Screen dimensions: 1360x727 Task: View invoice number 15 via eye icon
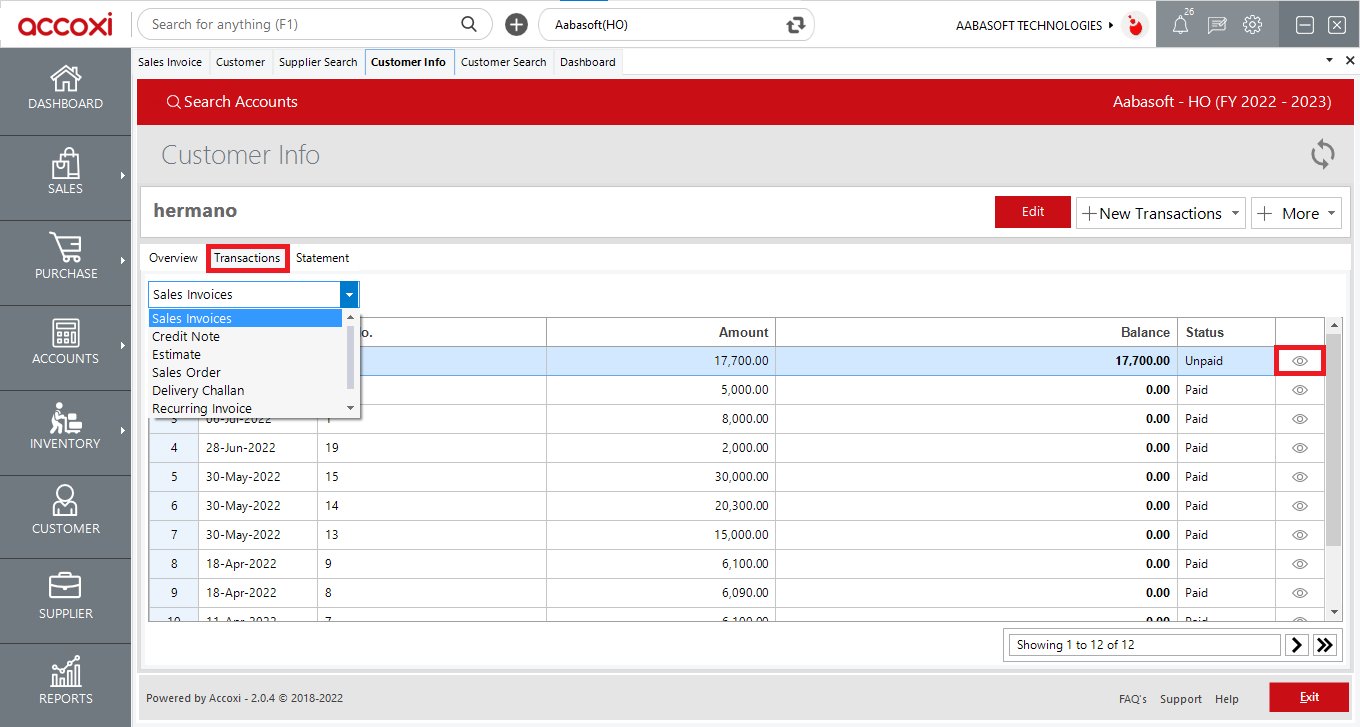point(1300,477)
